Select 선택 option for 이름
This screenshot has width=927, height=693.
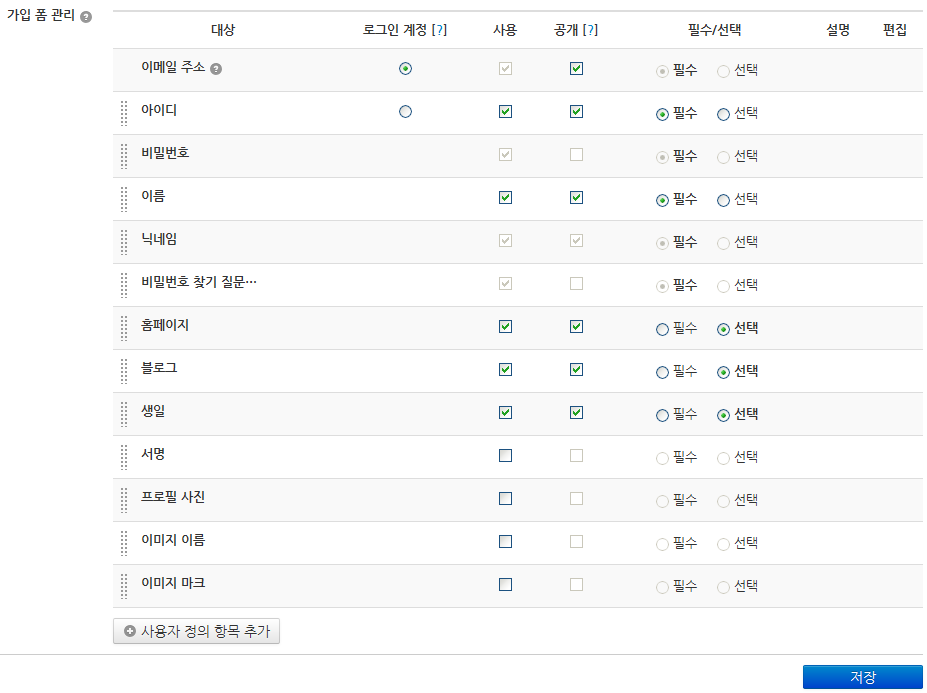(x=722, y=198)
